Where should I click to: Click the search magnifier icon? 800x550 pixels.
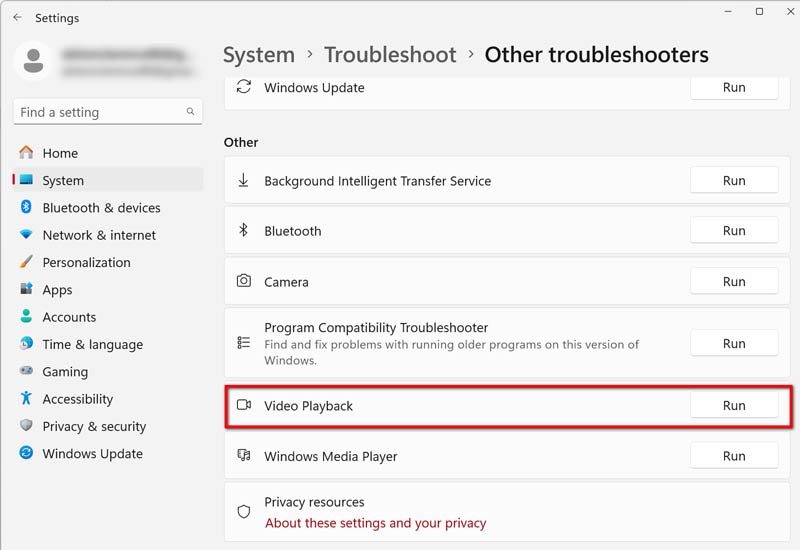[x=190, y=111]
